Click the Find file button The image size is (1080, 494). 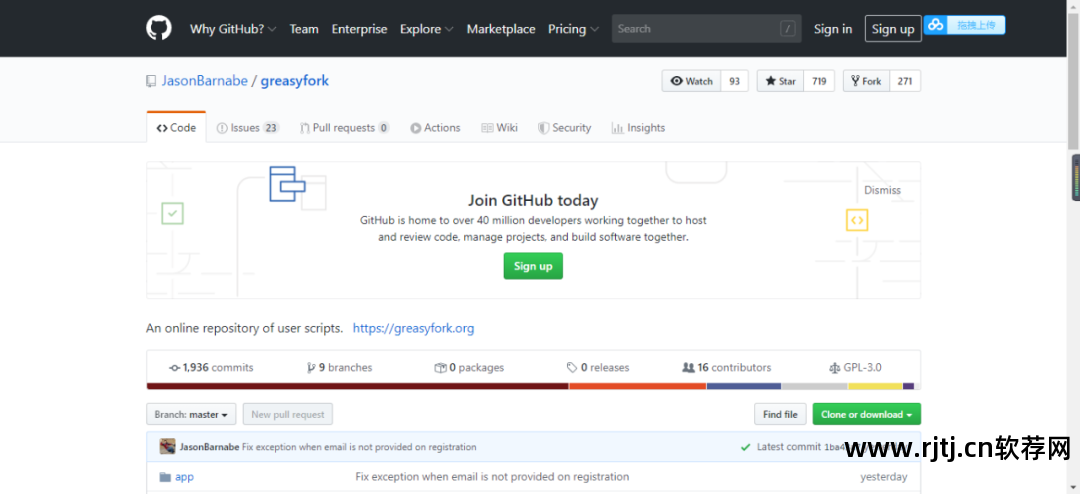[780, 414]
